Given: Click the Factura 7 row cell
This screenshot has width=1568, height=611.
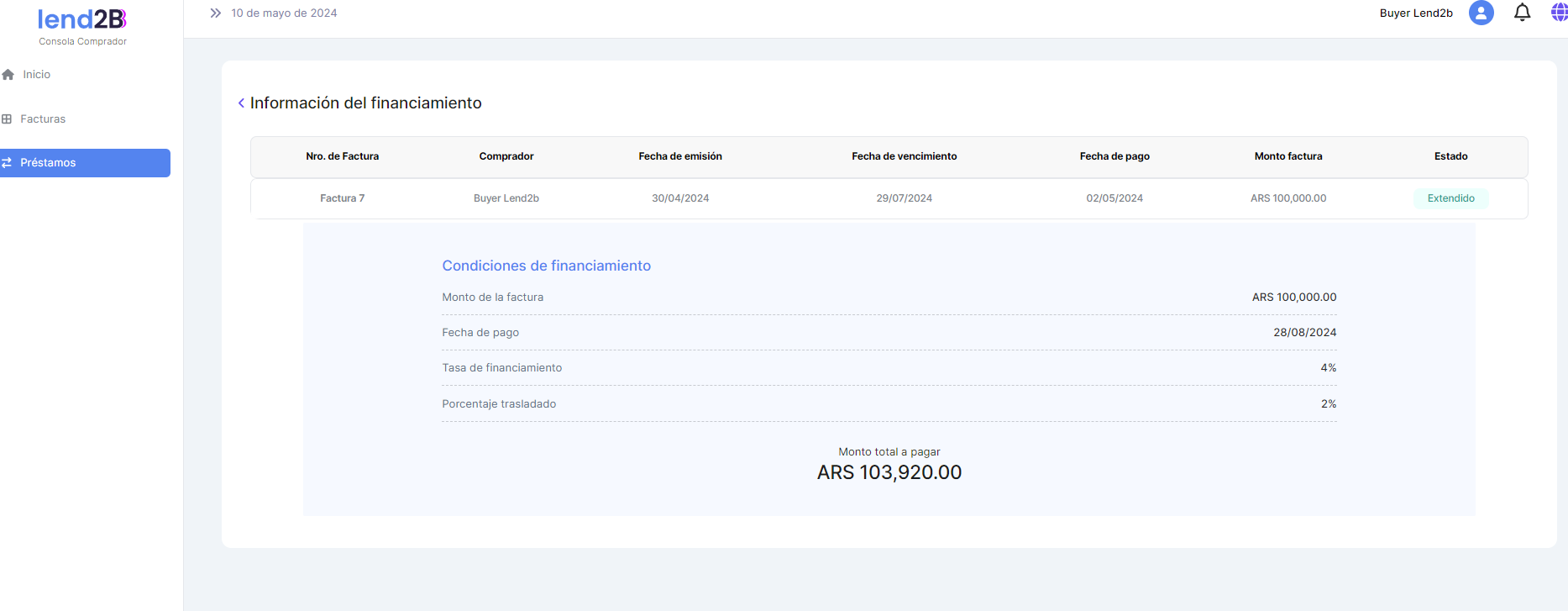Looking at the screenshot, I should 342,198.
